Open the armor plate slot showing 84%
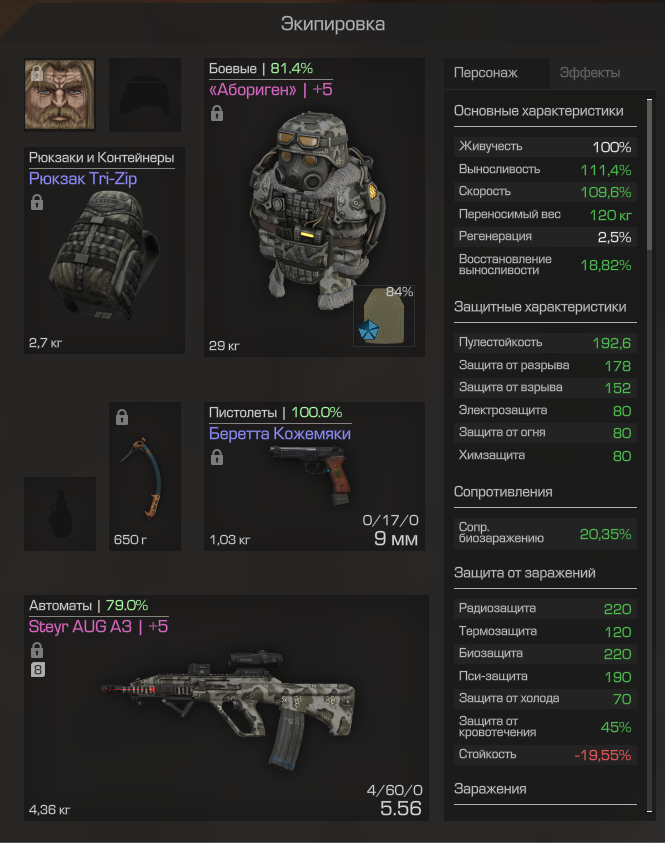Screen dimensions: 665x843 tap(384, 316)
